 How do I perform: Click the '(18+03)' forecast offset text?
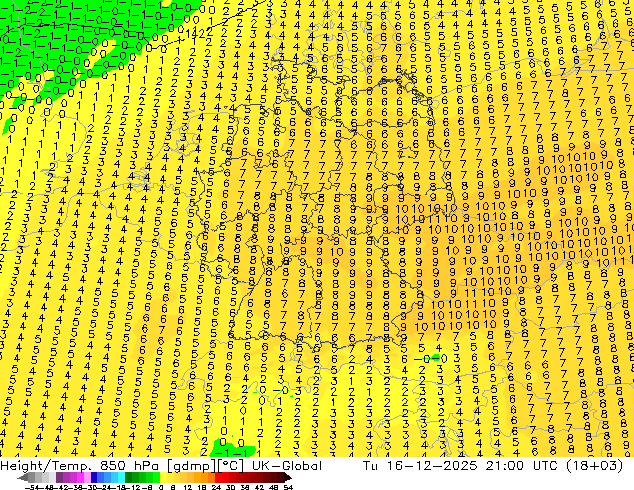(x=594, y=466)
